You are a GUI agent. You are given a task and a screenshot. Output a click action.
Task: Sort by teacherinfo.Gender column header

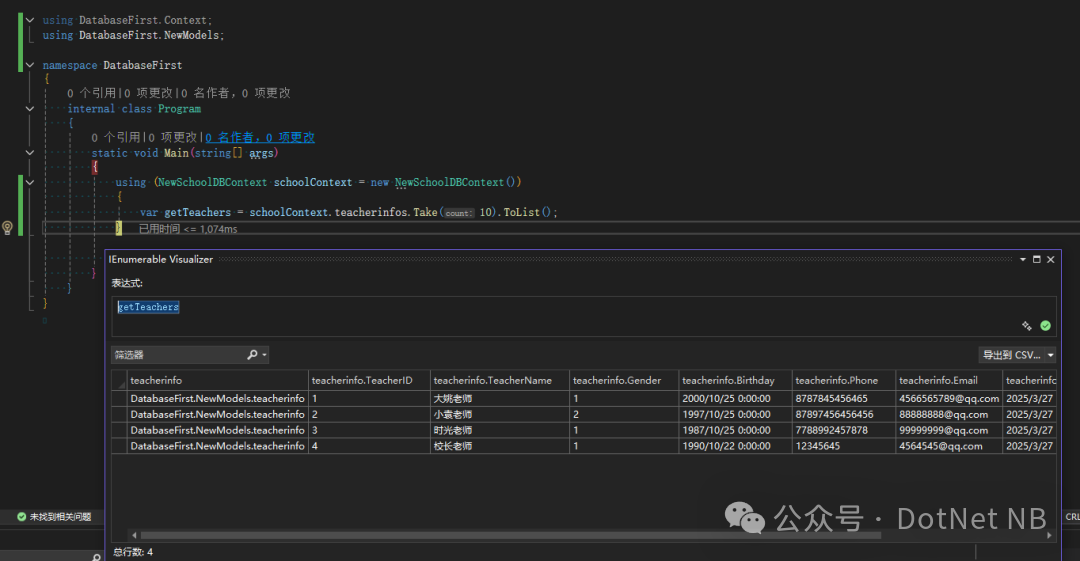(624, 380)
